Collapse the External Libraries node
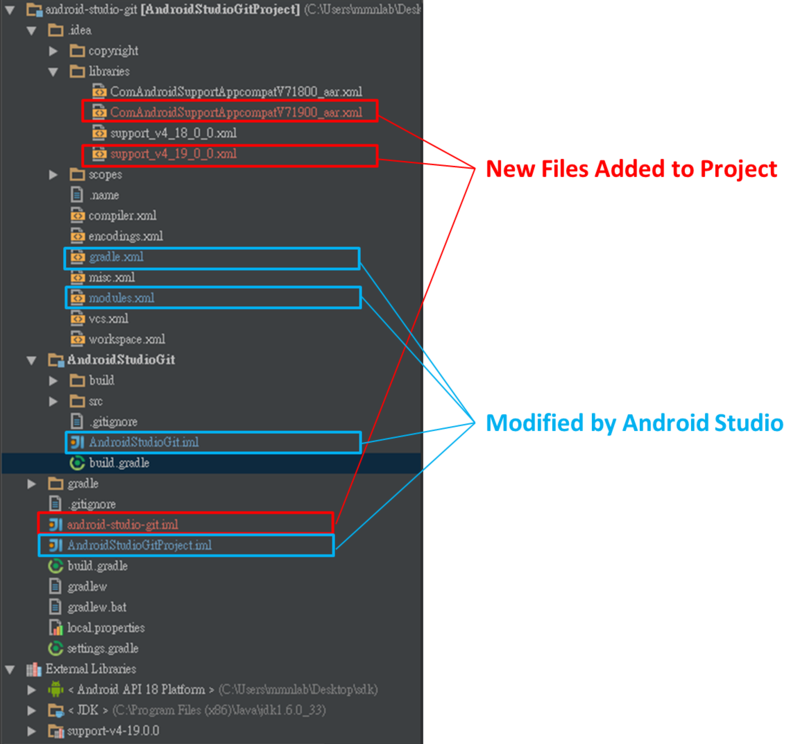 click(10, 669)
